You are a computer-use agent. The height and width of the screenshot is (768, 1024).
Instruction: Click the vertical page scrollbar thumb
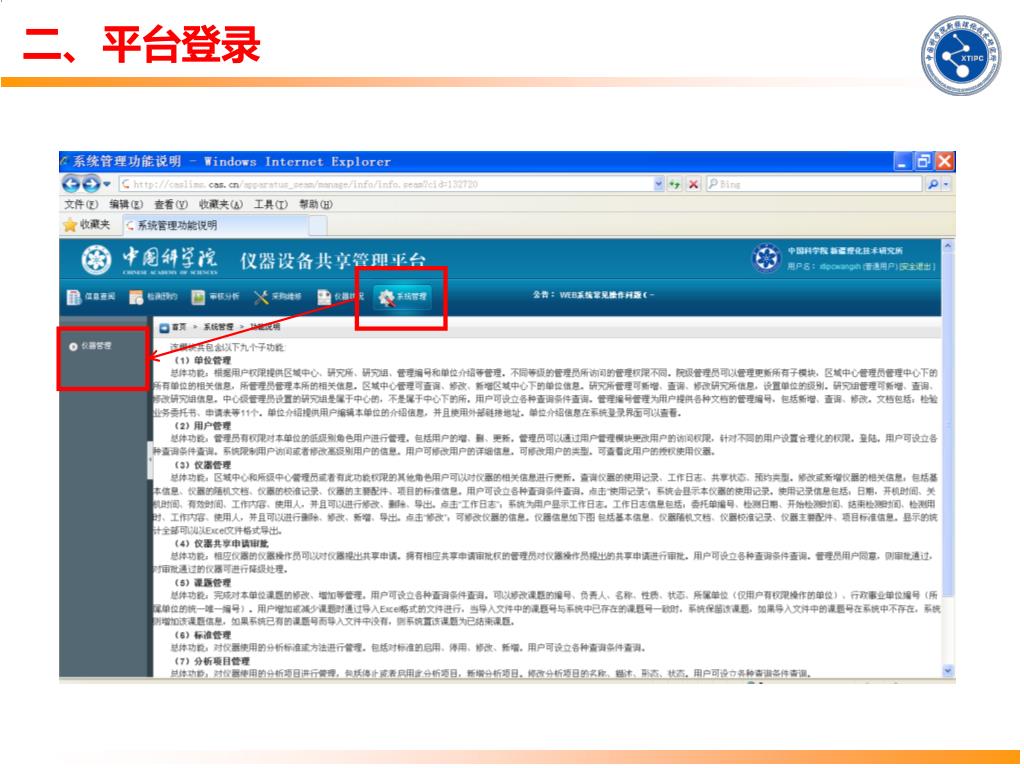pyautogui.click(x=948, y=424)
